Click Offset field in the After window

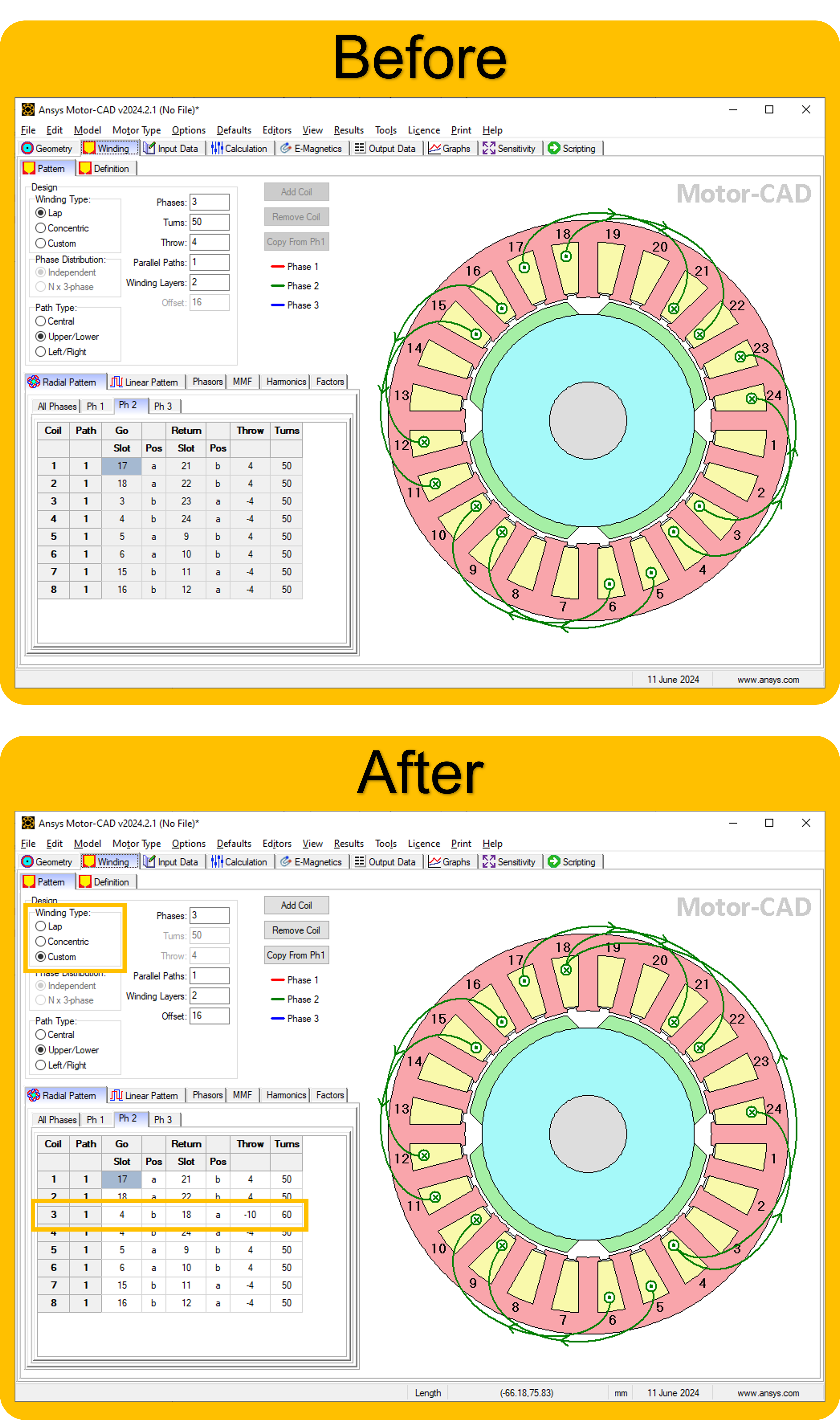coord(209,1016)
